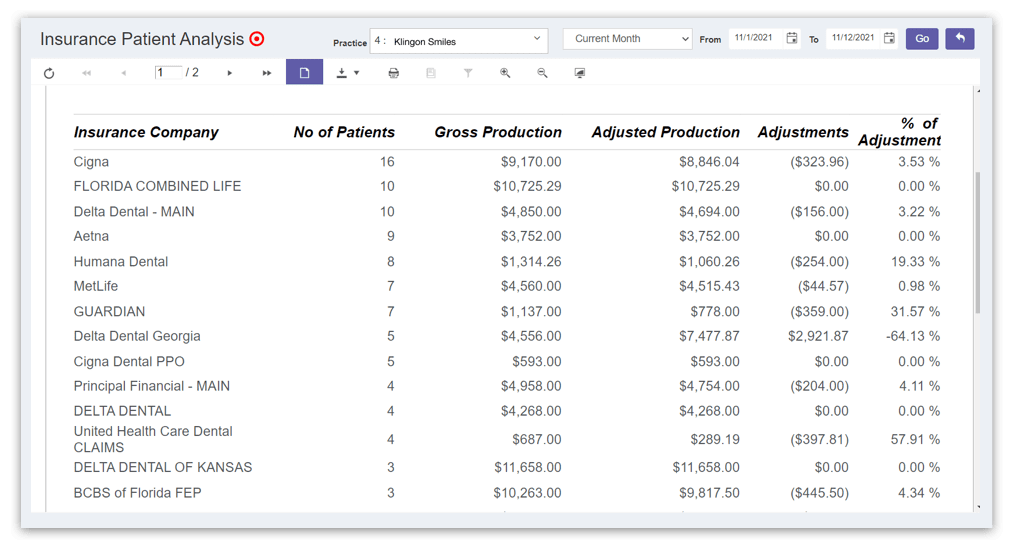1015x552 pixels.
Task: Click the Adjustments column header
Action: [x=803, y=132]
